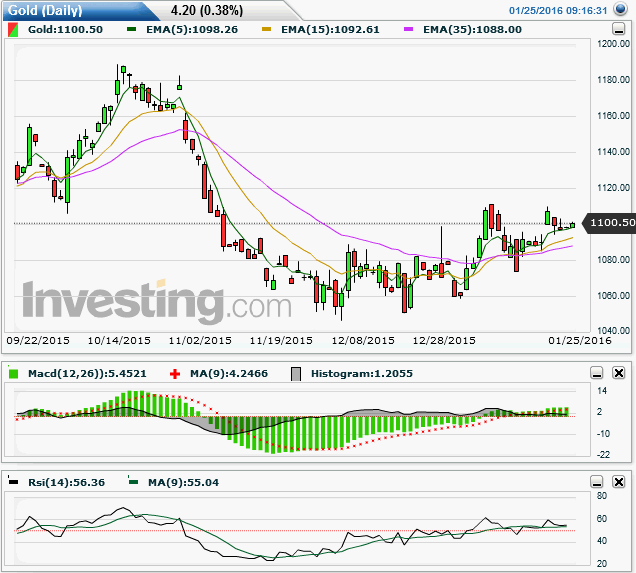This screenshot has height=573, width=636.
Task: Click the 1080.00 price axis label
Action: tap(614, 260)
